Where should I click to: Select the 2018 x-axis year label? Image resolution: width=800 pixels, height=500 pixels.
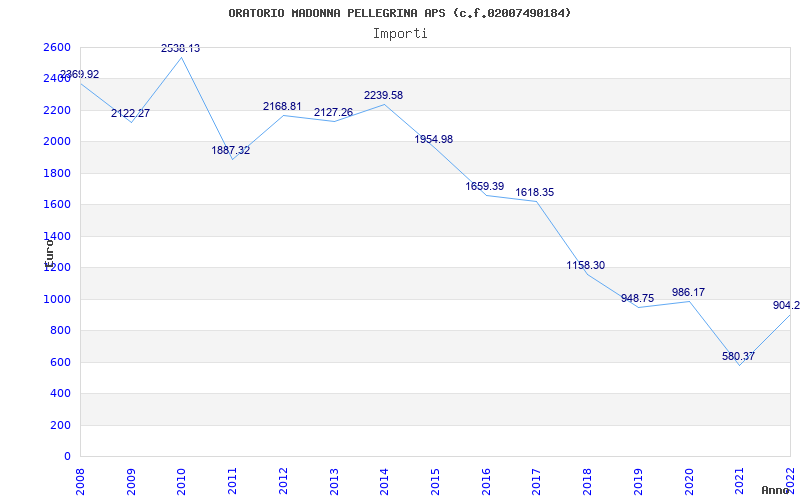click(x=587, y=482)
